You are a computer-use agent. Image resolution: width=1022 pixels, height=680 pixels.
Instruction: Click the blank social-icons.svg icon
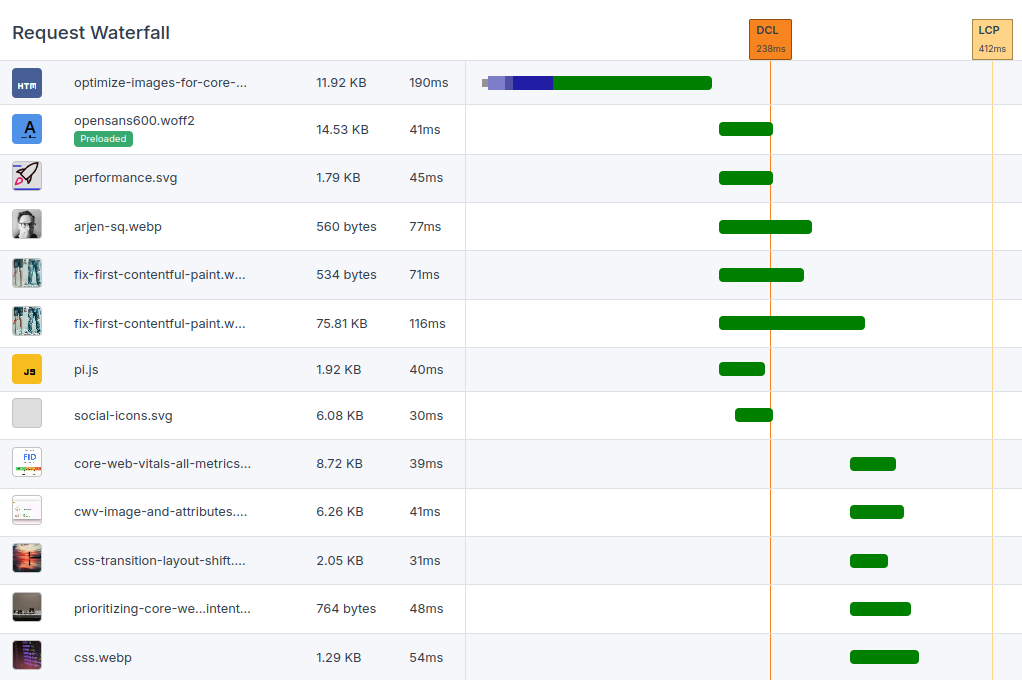[x=27, y=414]
